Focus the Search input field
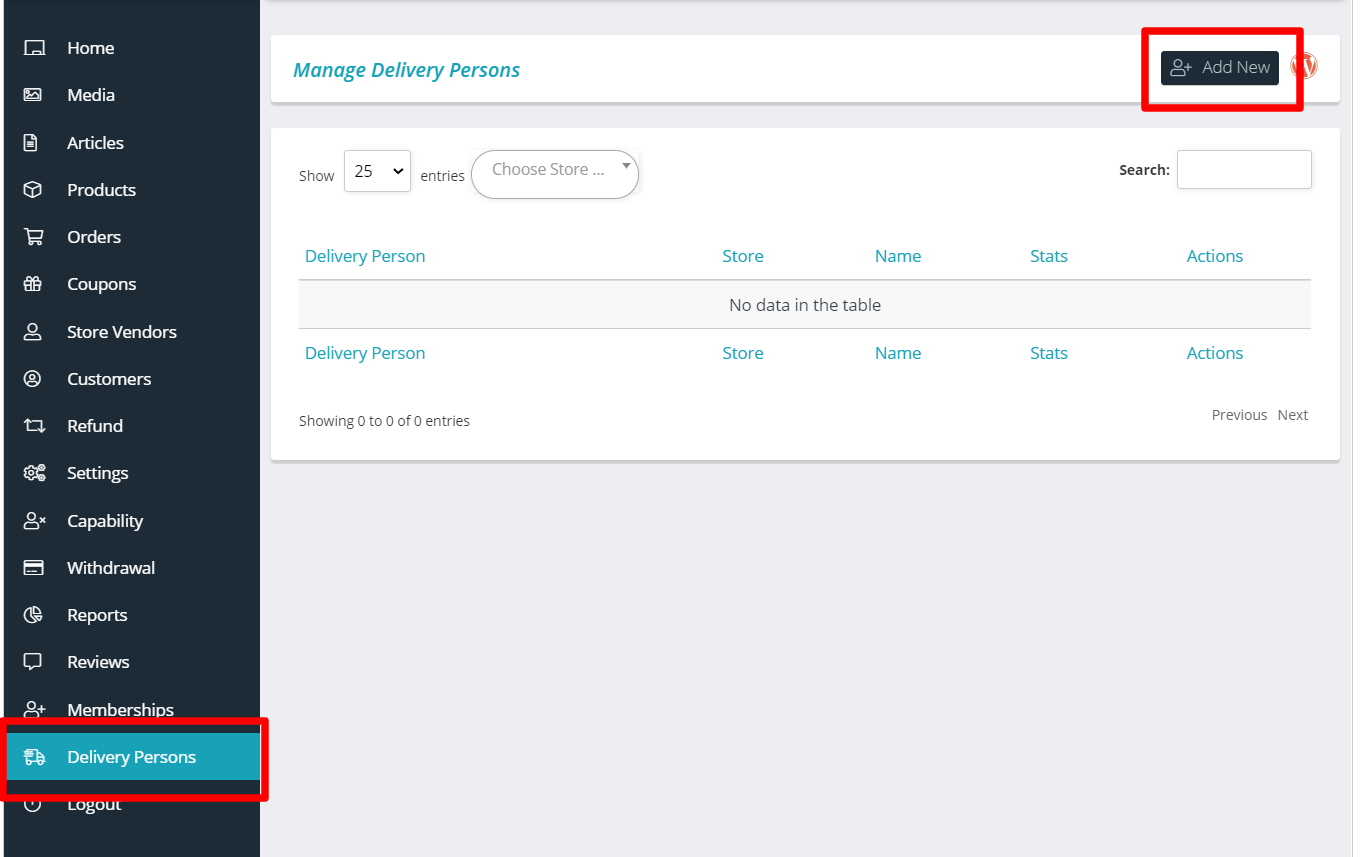The height and width of the screenshot is (857, 1360). point(1244,170)
